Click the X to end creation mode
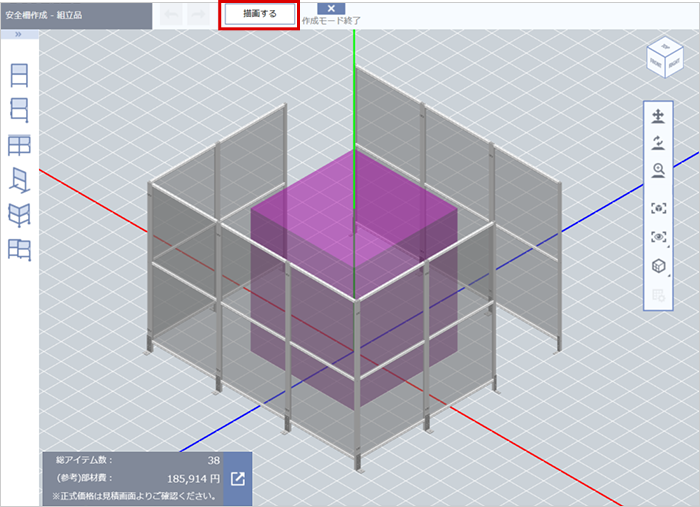The image size is (700, 507). 330,9
